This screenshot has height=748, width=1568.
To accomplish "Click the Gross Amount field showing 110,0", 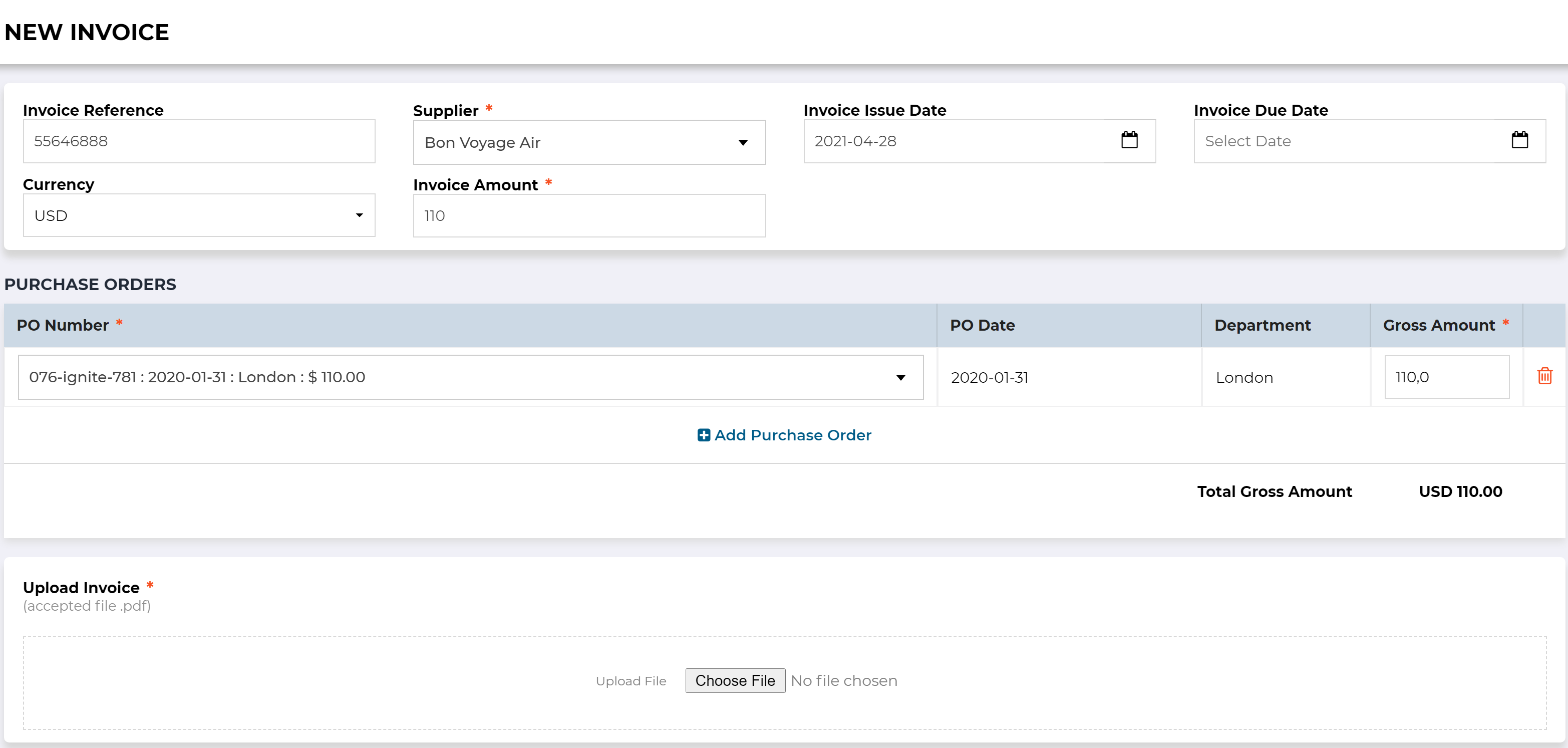I will [1447, 377].
